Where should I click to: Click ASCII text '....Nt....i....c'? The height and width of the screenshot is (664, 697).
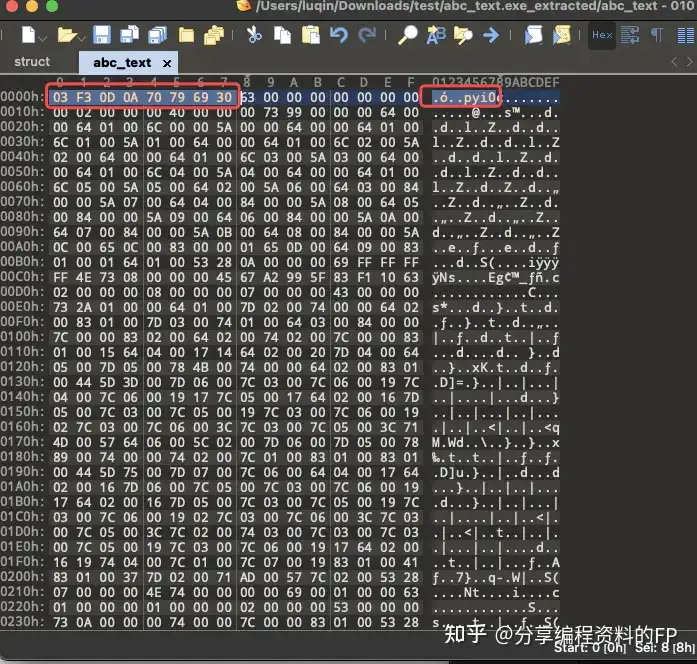point(496,592)
